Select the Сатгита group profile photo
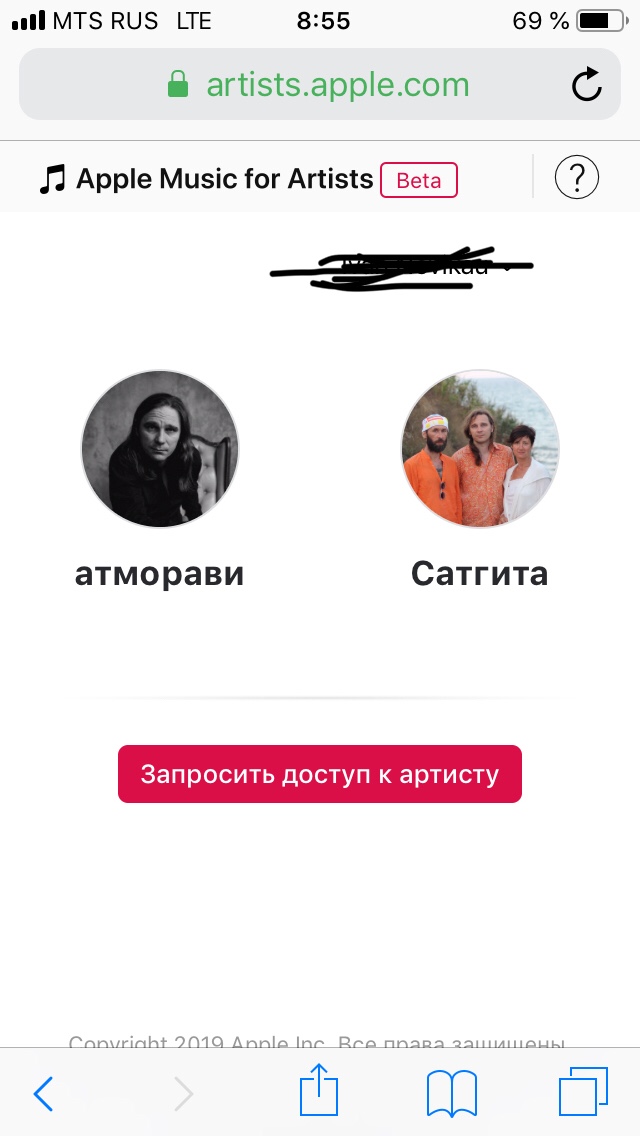This screenshot has width=640, height=1136. point(481,449)
